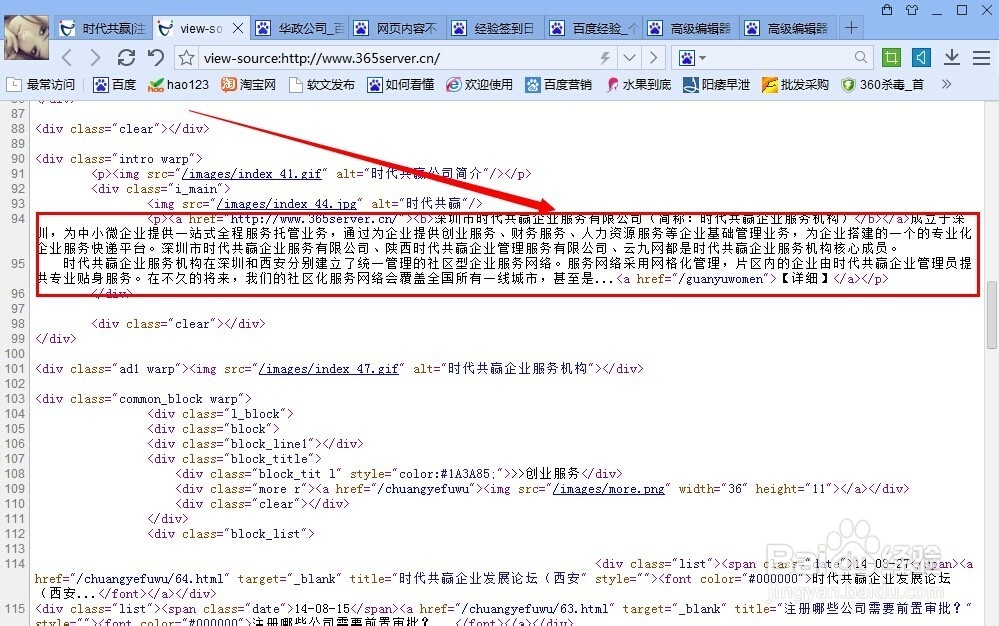
Task: Click the green screenshot crop icon
Action: coord(891,57)
